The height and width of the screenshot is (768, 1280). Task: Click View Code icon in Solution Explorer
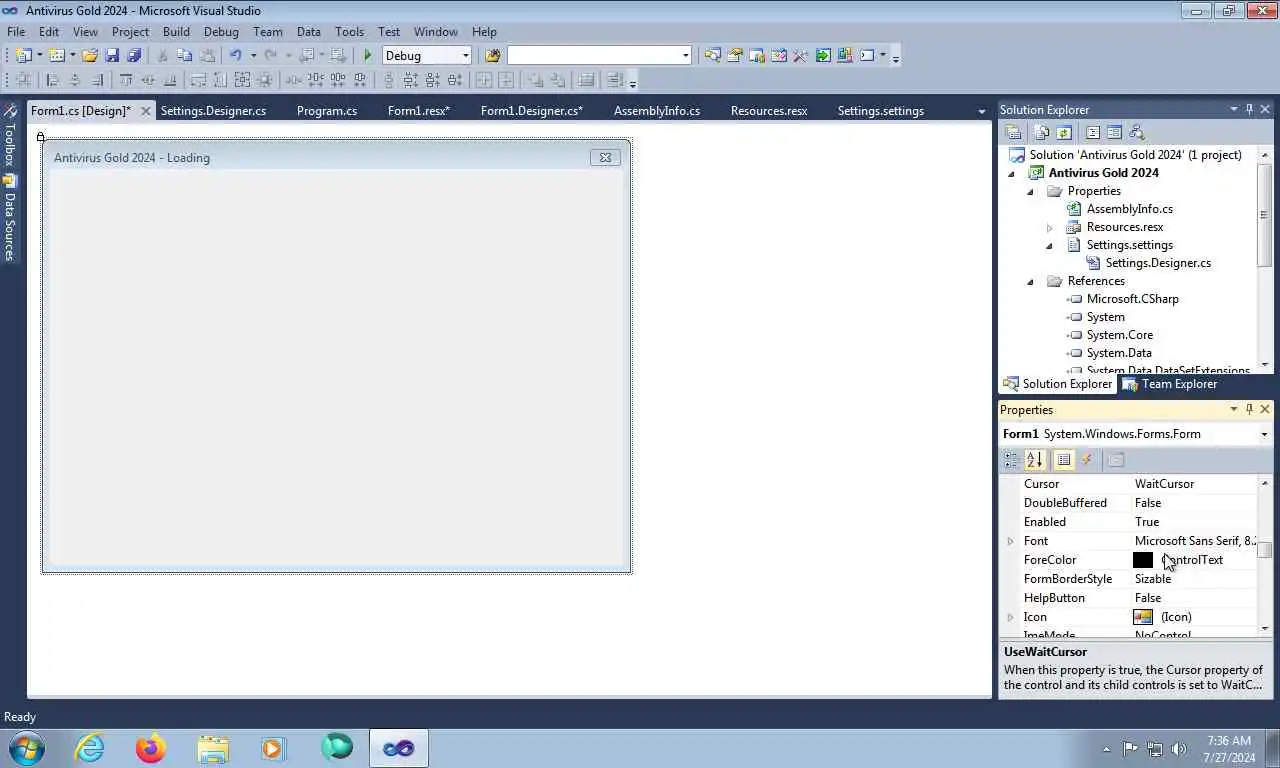pyautogui.click(x=1093, y=132)
